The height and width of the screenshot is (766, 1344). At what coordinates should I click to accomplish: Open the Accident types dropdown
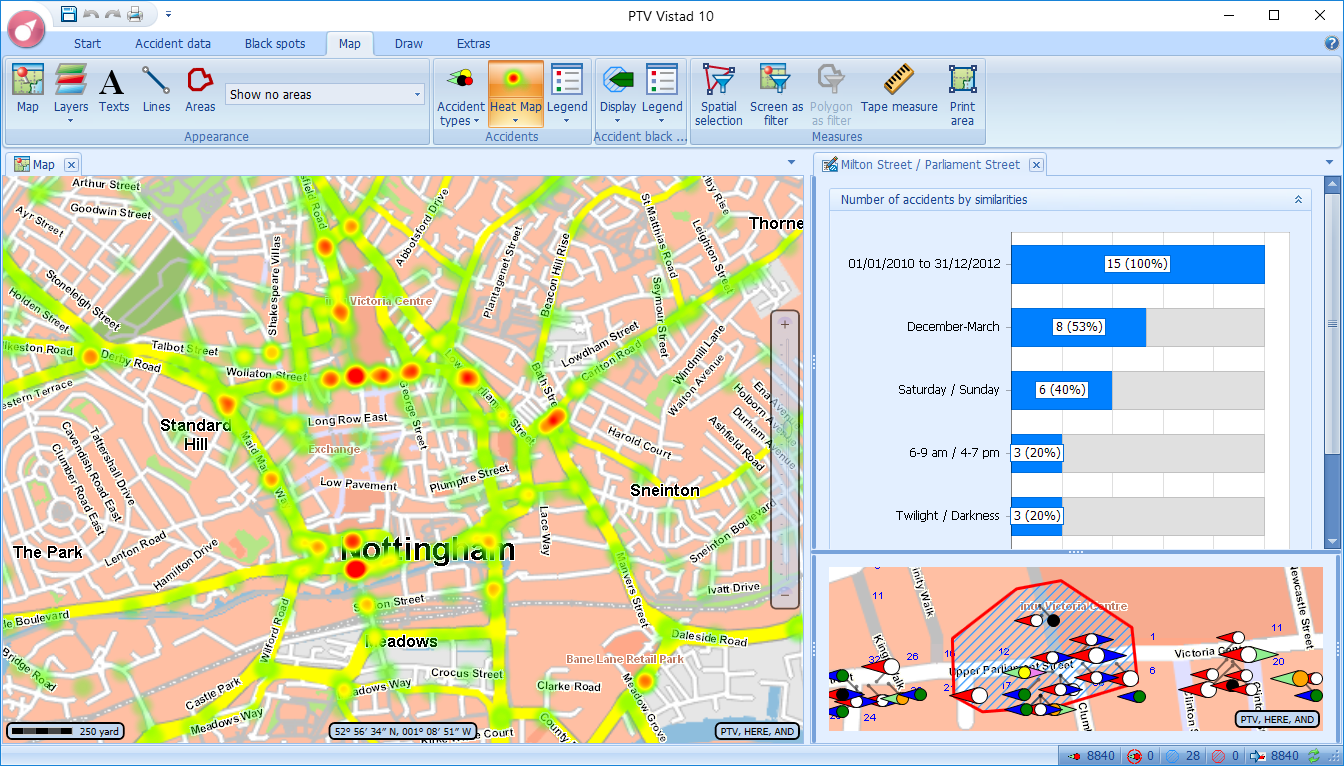[460, 94]
